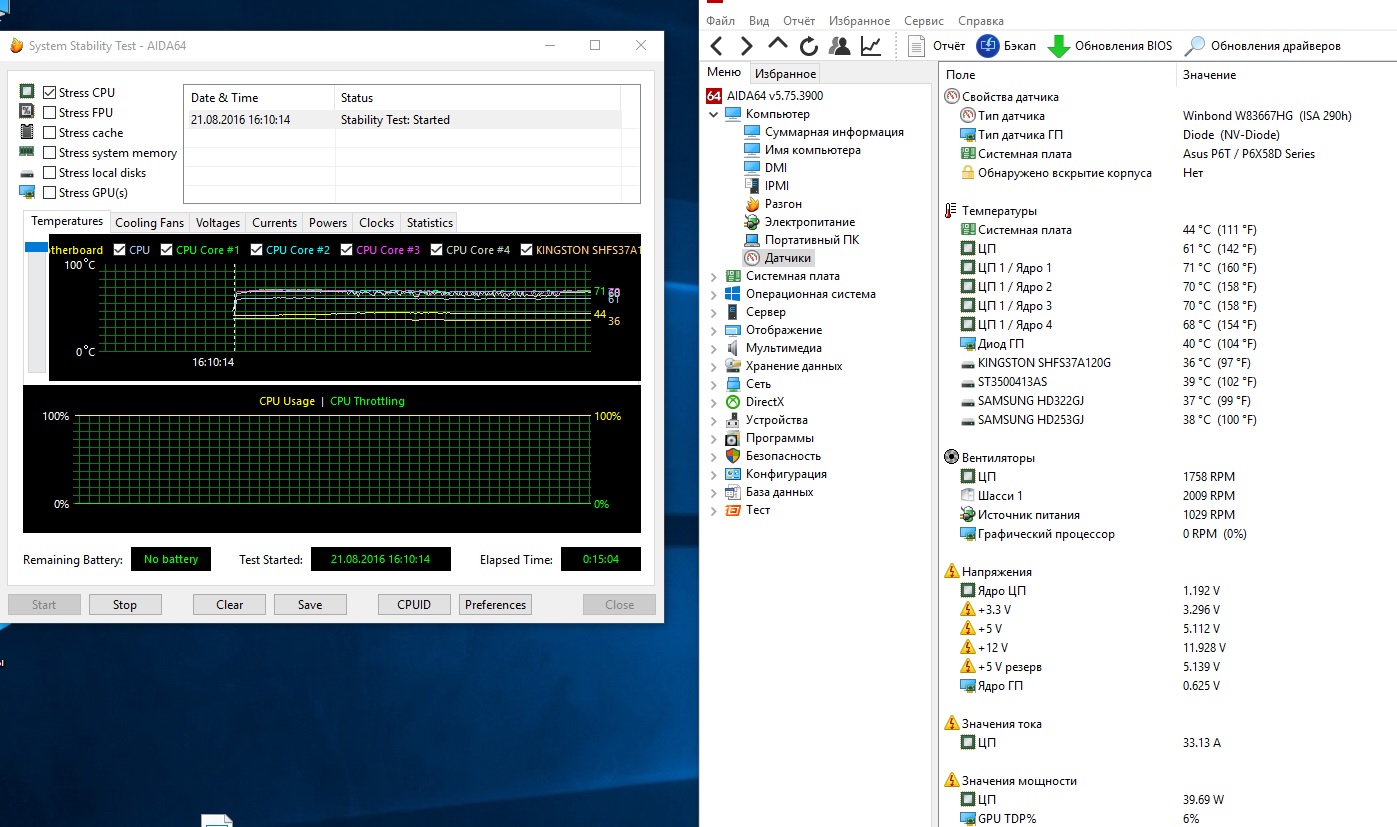Expand the Хранение данных tree node
This screenshot has width=1397, height=827.
[x=714, y=366]
